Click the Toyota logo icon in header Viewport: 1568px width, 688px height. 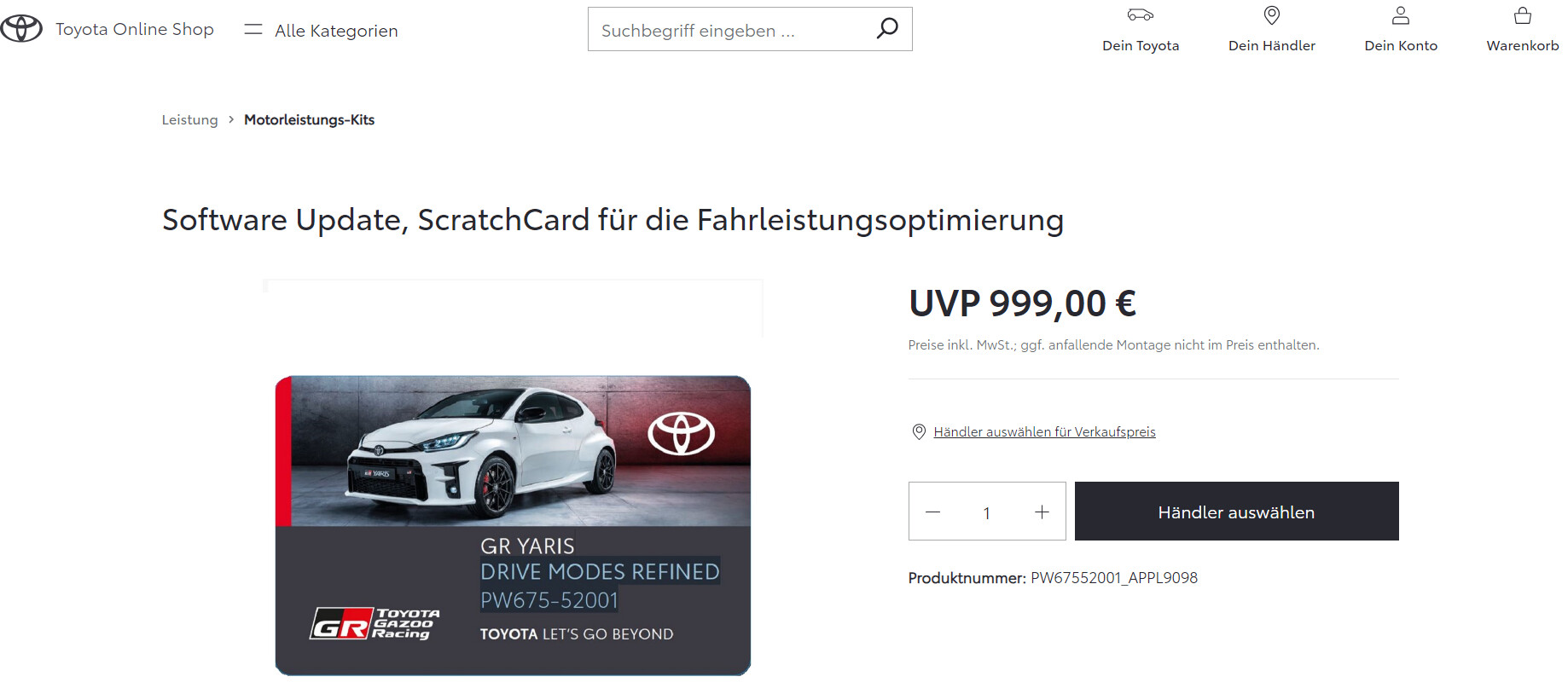[x=21, y=29]
